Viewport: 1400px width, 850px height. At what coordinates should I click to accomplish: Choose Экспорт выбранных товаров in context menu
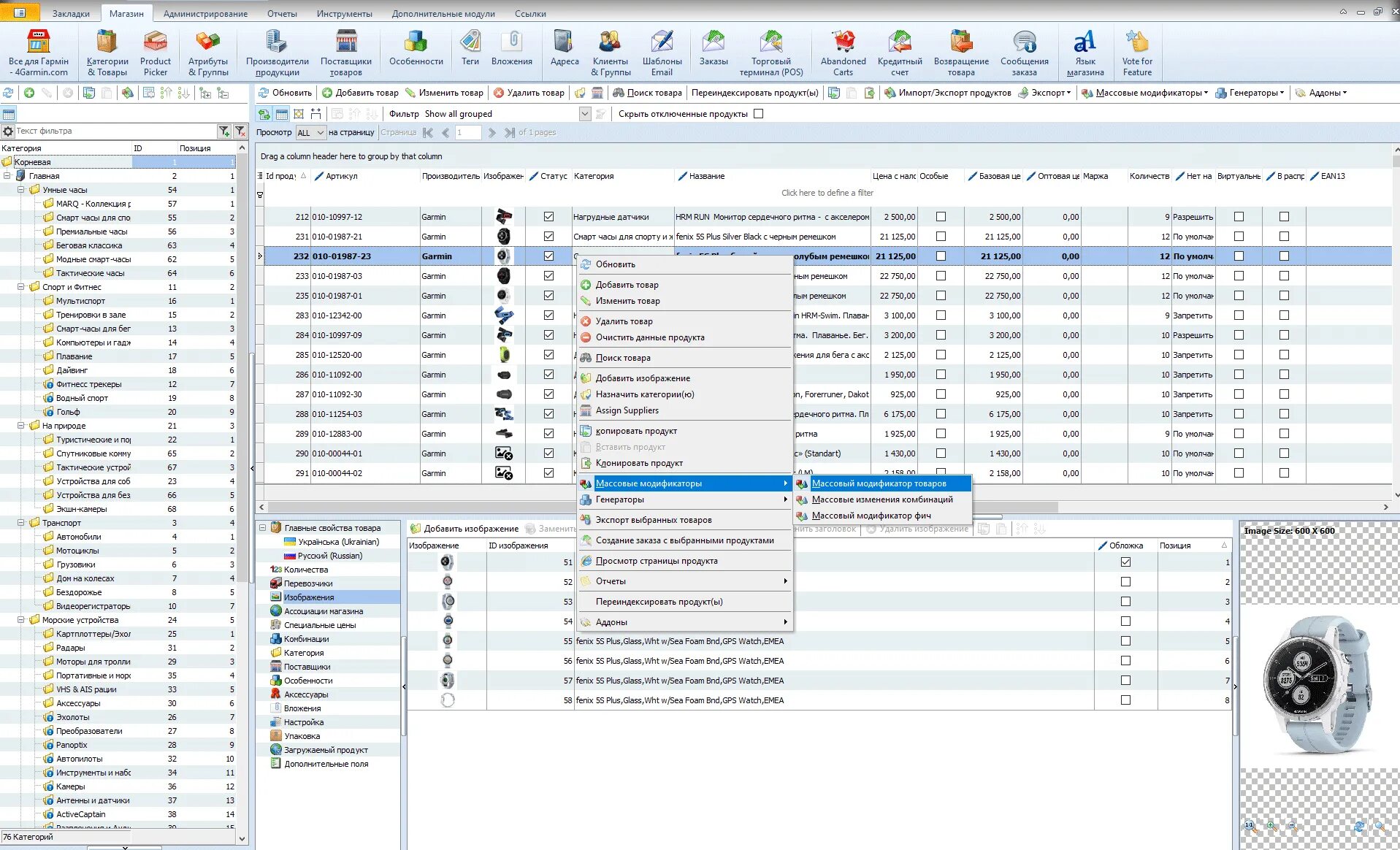pos(685,520)
